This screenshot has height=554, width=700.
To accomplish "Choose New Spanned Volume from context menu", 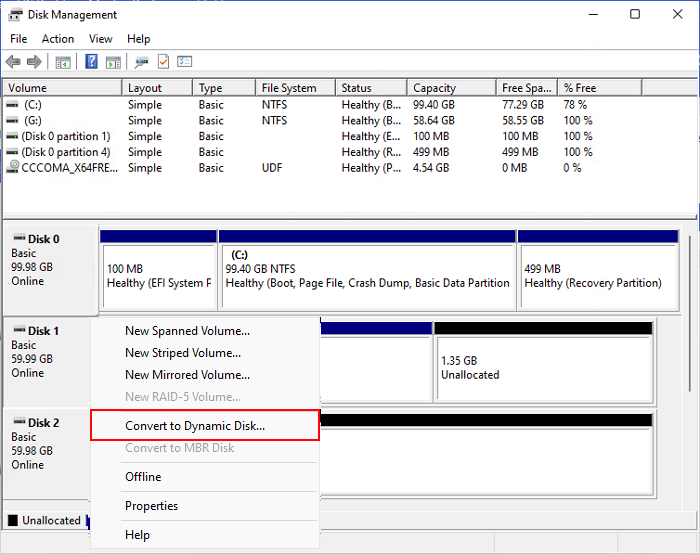I will (187, 331).
